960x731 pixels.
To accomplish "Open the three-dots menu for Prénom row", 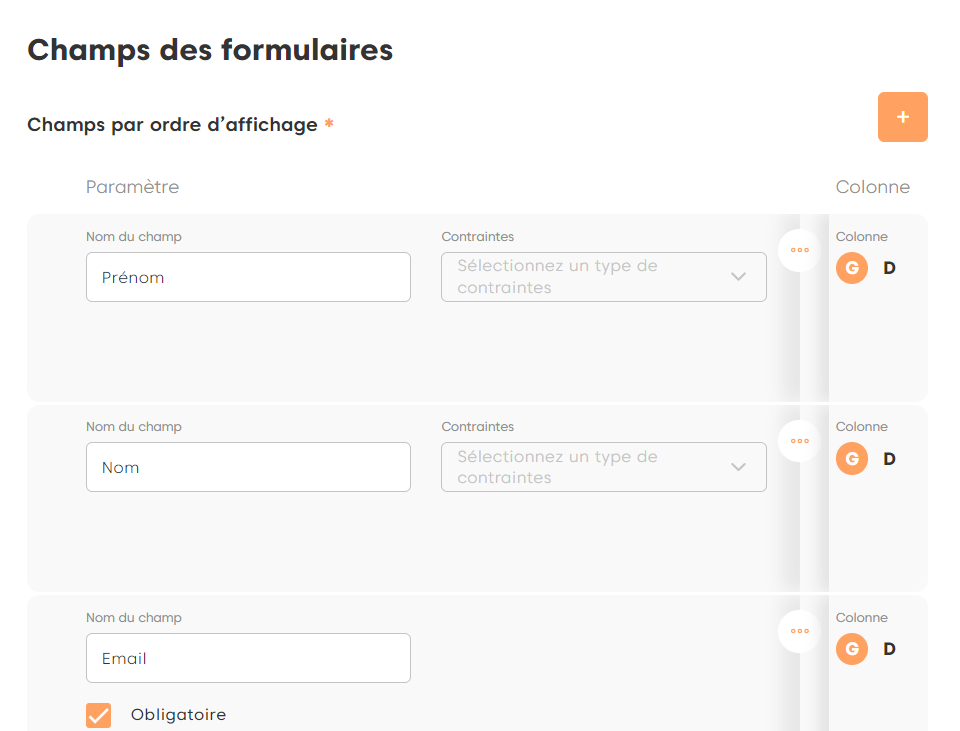I will (799, 250).
